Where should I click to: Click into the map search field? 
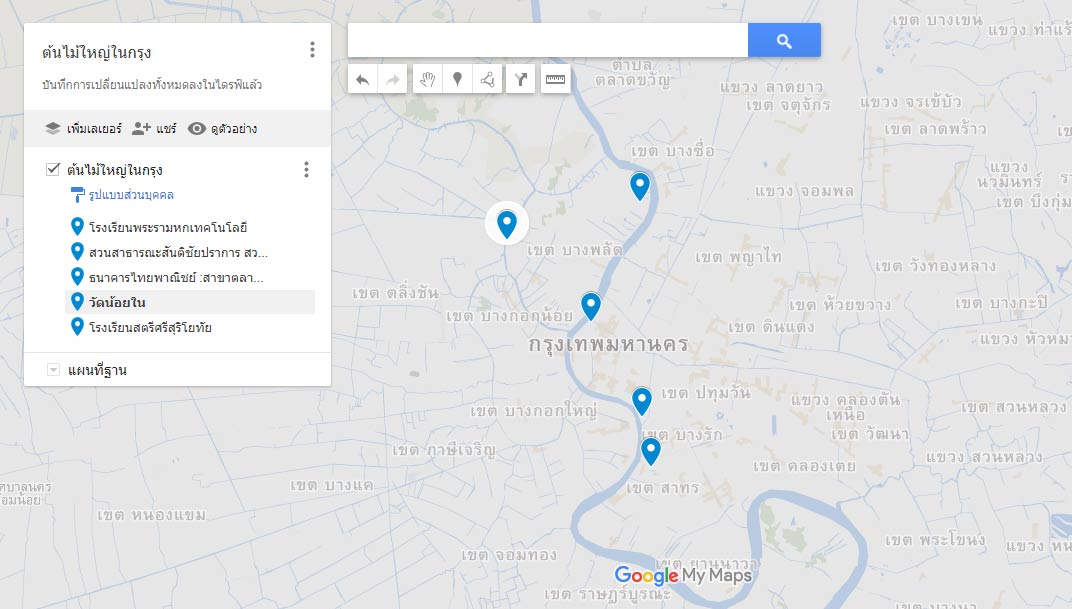click(547, 41)
